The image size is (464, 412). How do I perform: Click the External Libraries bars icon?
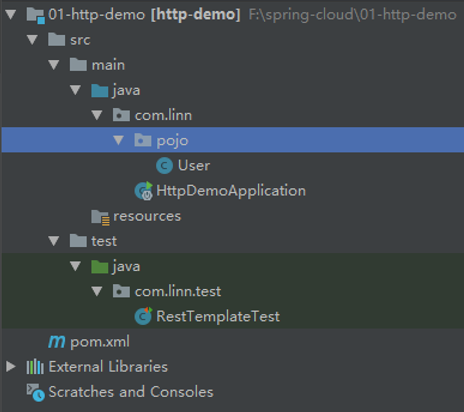click(35, 367)
